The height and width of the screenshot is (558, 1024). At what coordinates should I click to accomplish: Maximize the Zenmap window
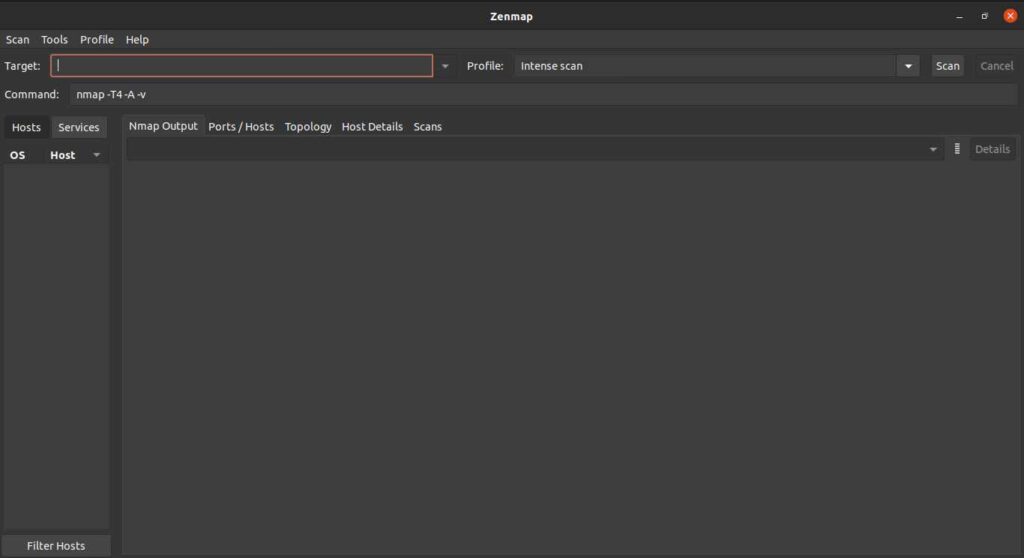coord(985,16)
